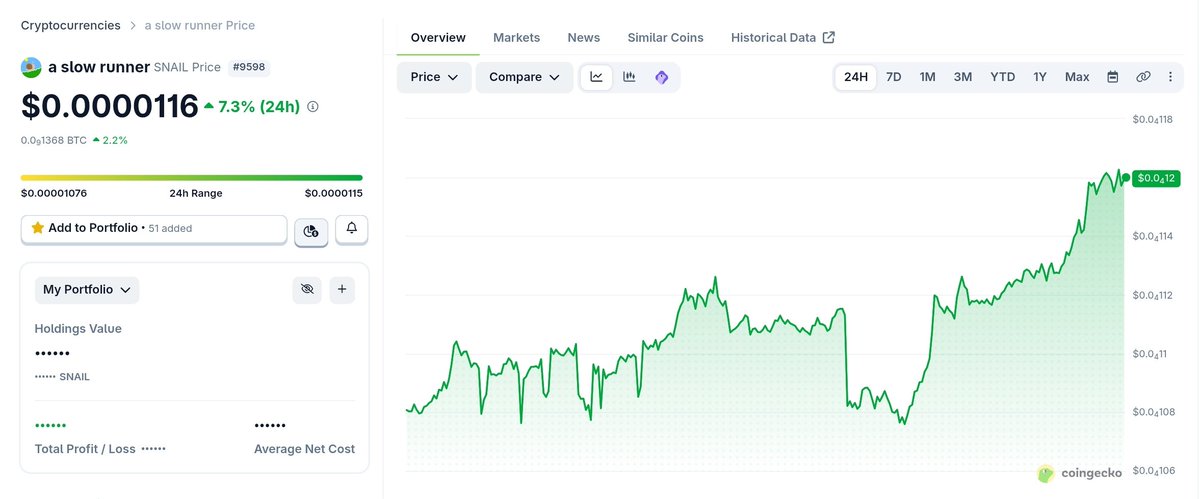Select the YTD time range

(1003, 77)
